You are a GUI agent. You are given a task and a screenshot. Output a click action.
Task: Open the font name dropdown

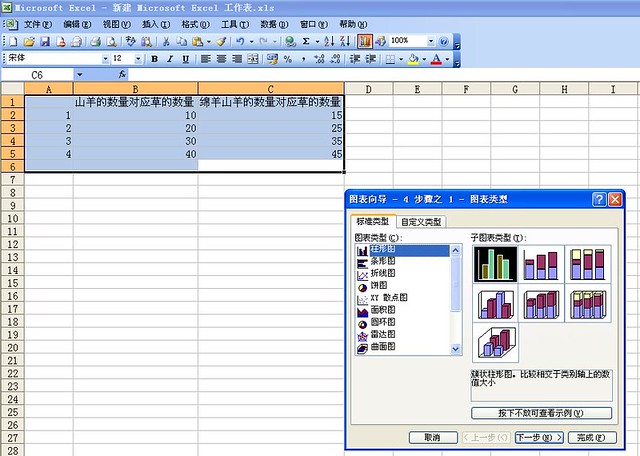click(105, 59)
